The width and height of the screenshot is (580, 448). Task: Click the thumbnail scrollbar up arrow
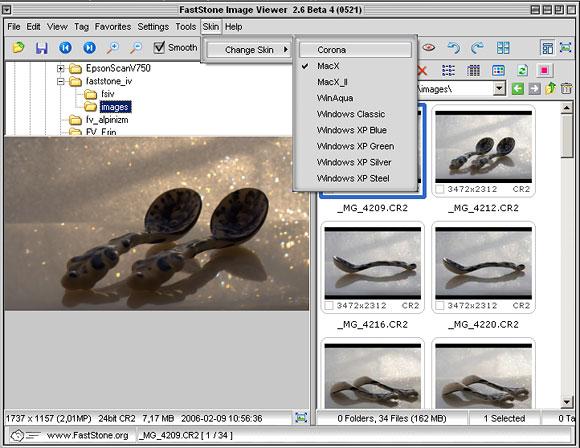(566, 108)
